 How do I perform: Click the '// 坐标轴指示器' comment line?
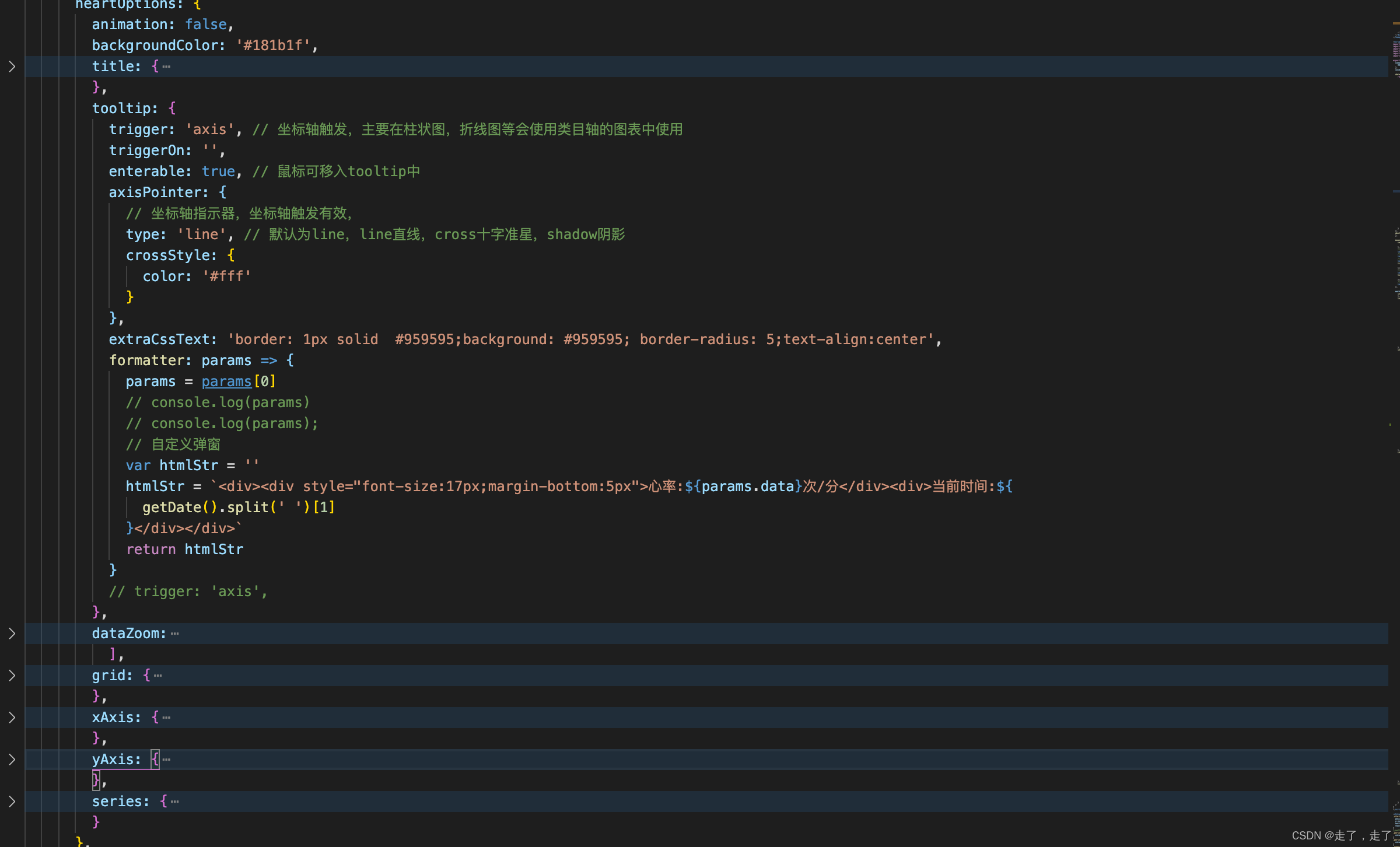click(x=240, y=213)
